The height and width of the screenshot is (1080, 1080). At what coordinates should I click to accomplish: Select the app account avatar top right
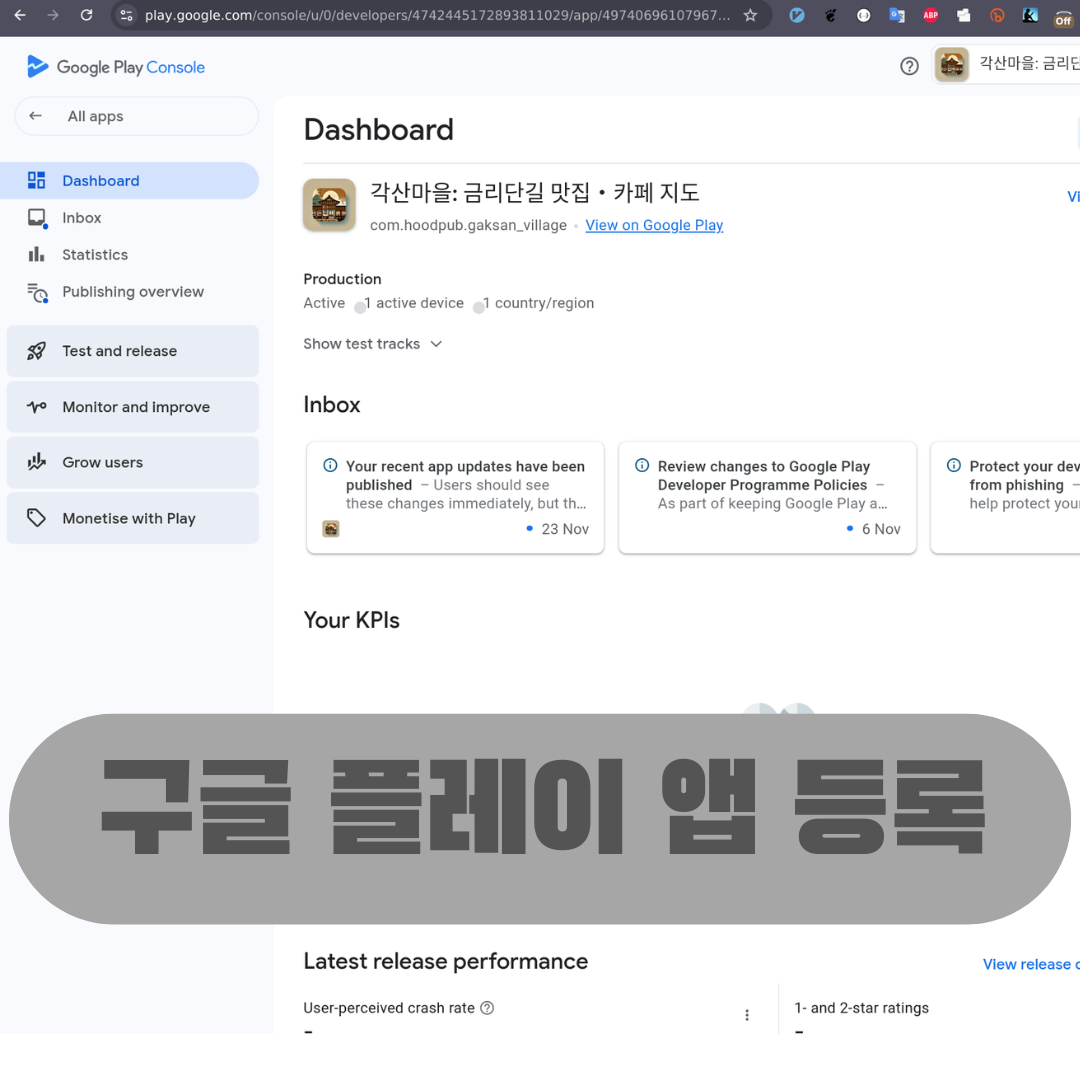(952, 64)
